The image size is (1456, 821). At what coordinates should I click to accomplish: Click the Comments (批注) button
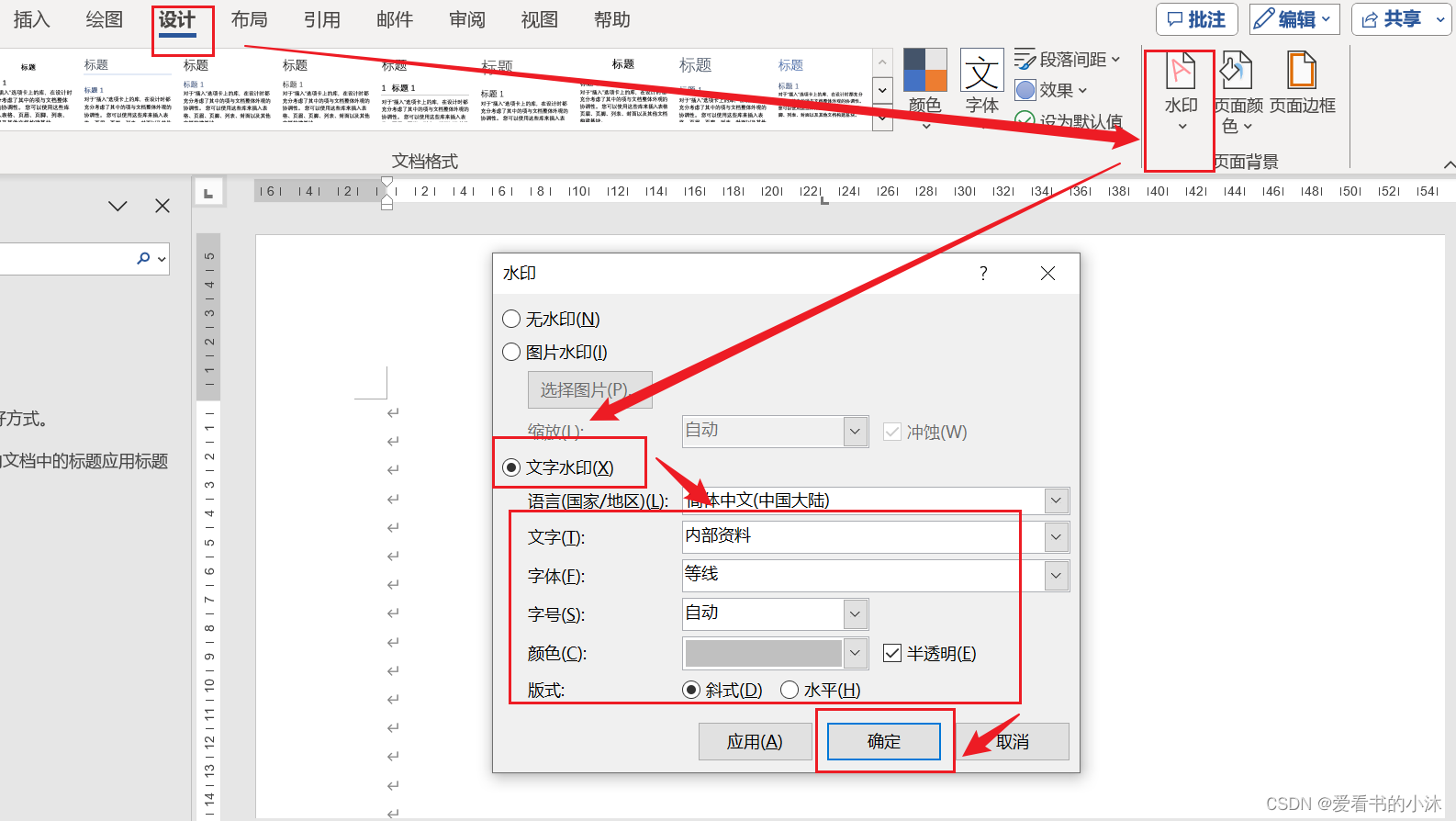(1196, 19)
